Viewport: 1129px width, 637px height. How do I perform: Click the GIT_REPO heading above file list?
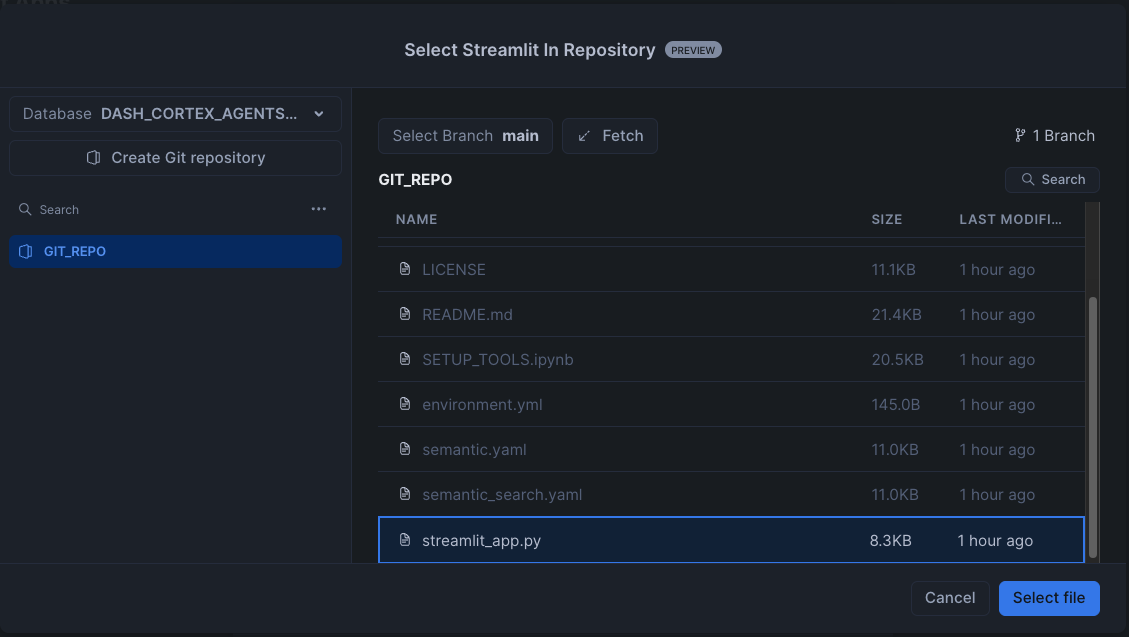(415, 179)
